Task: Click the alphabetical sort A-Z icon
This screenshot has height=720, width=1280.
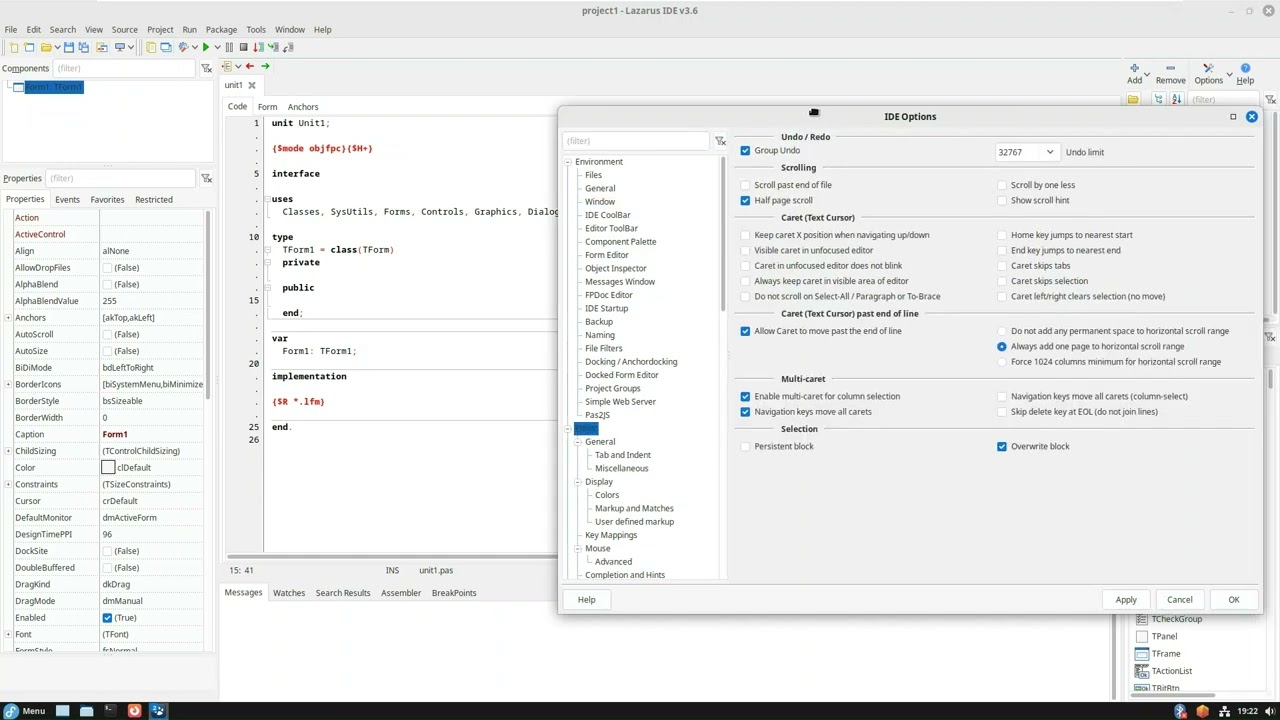Action: 1176,99
